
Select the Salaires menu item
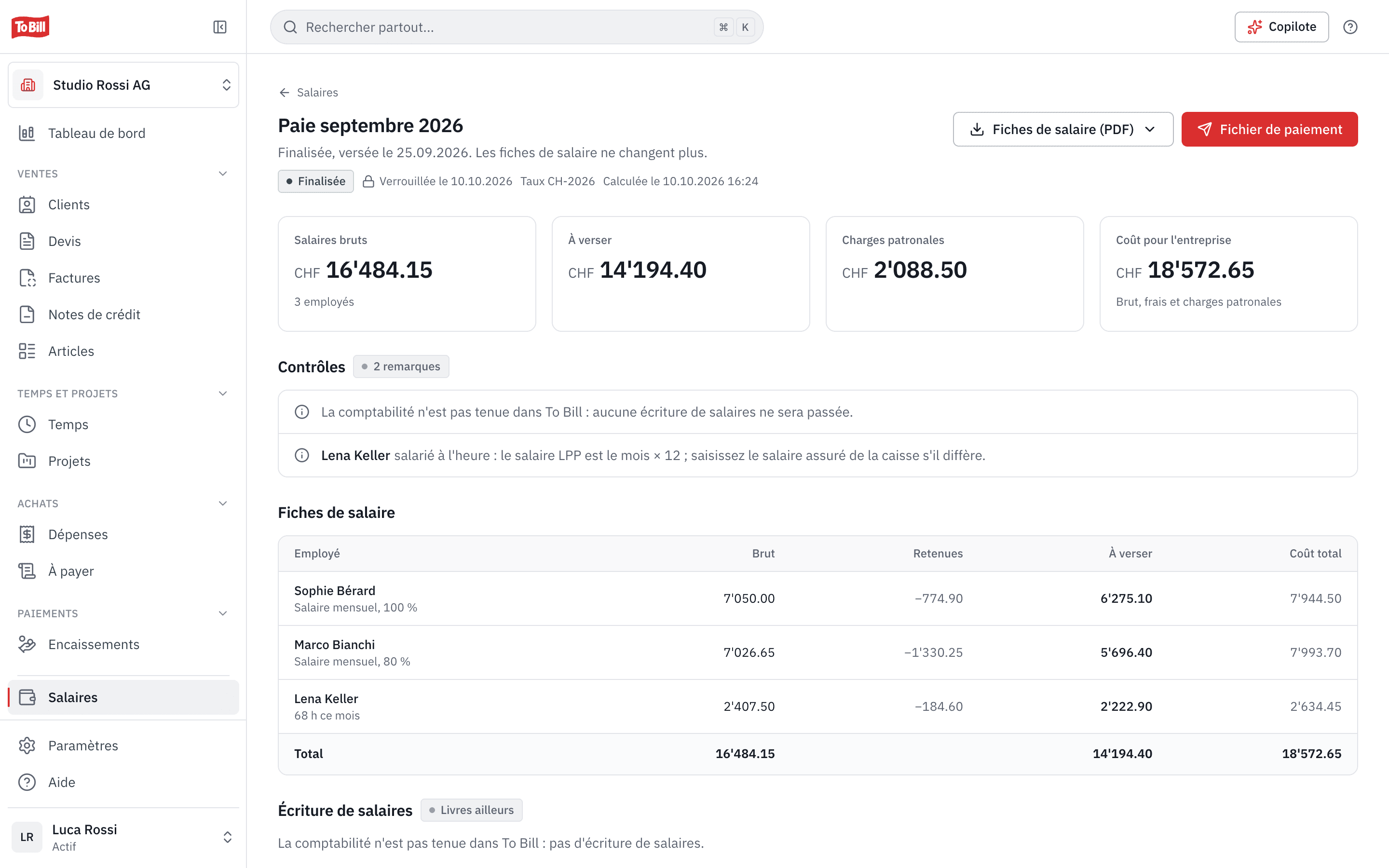coord(123,697)
